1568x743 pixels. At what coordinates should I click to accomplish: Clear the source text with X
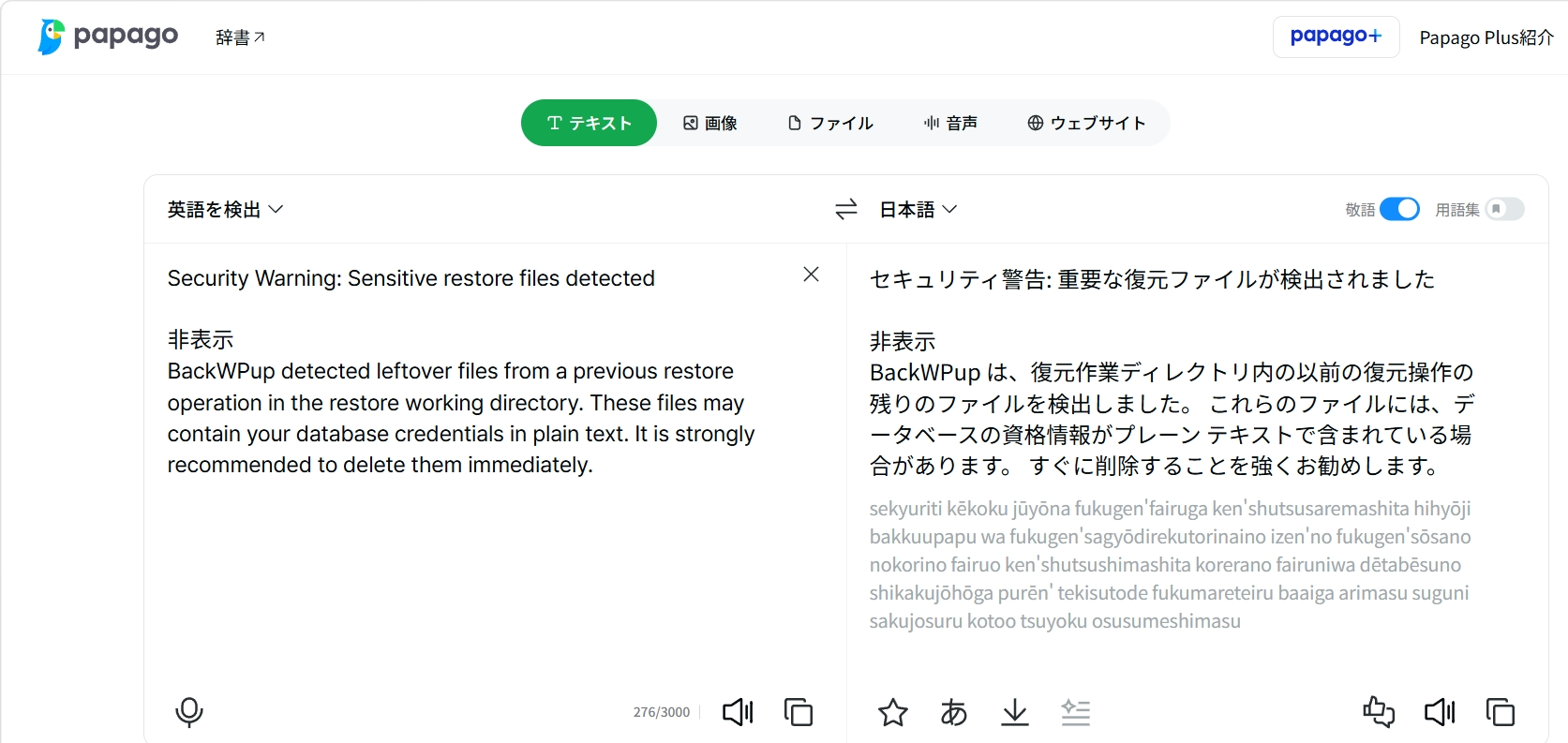tap(812, 274)
